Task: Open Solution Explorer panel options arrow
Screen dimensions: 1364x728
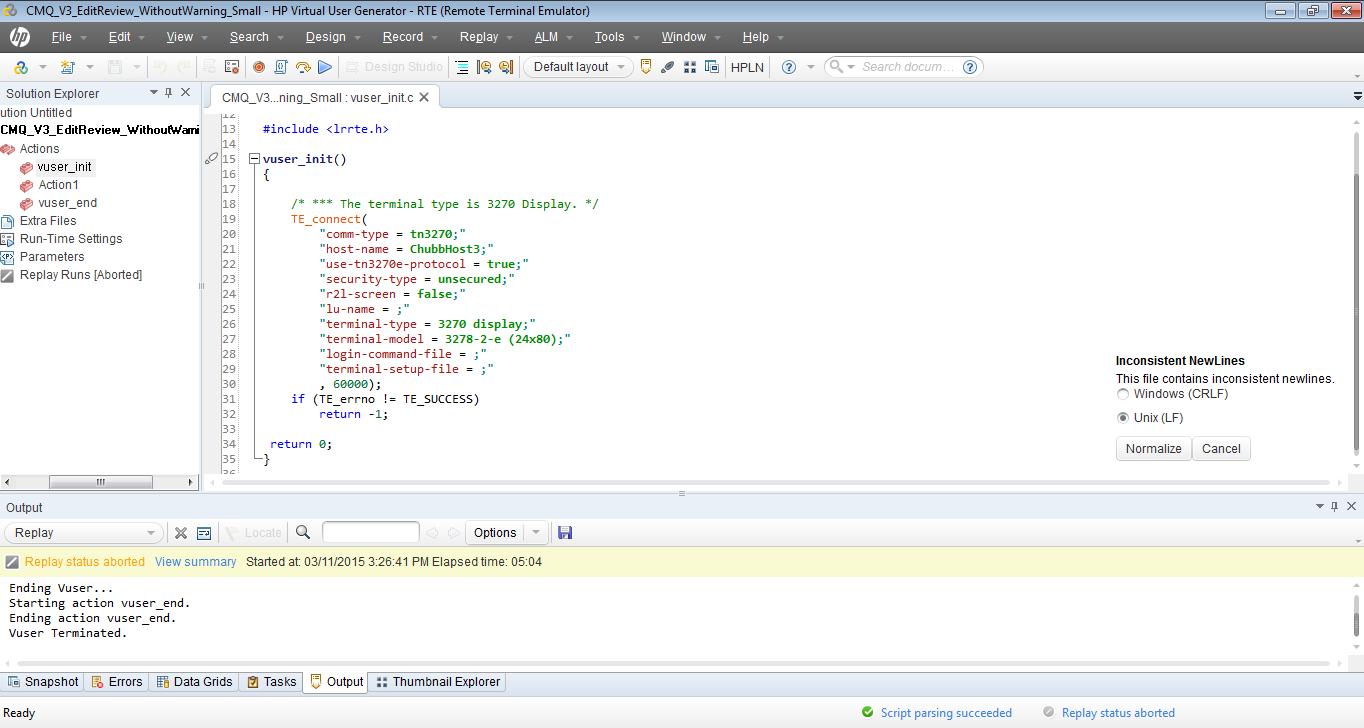Action: pyautogui.click(x=154, y=92)
